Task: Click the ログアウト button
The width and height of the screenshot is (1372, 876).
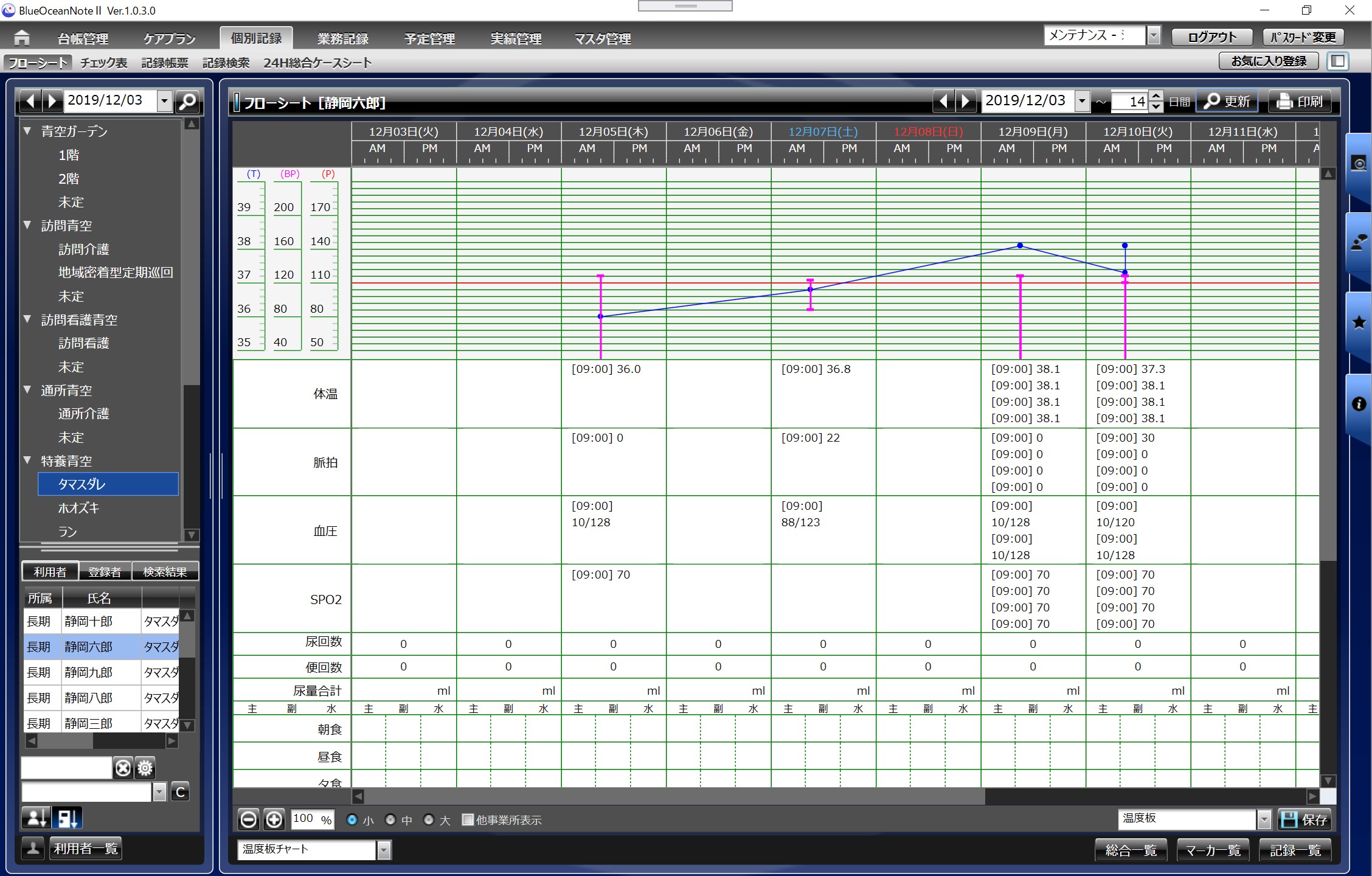Action: (x=1211, y=38)
